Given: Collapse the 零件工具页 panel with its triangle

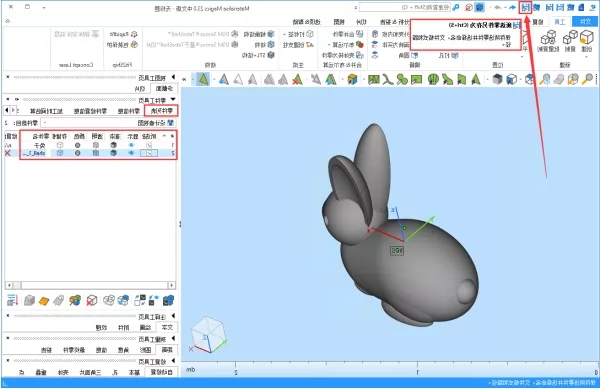Looking at the screenshot, I should point(173,99).
